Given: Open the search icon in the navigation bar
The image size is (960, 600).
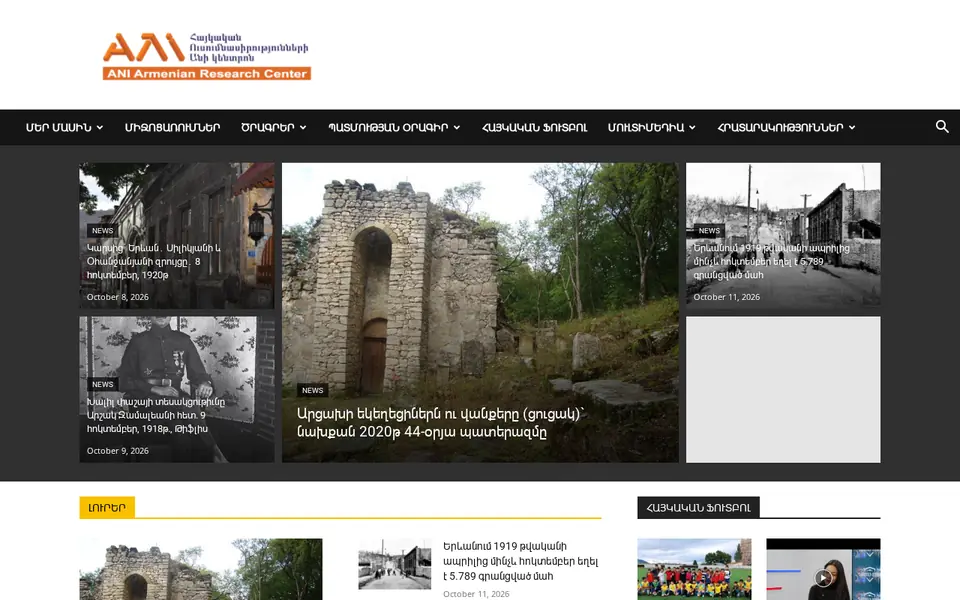Looking at the screenshot, I should [942, 127].
